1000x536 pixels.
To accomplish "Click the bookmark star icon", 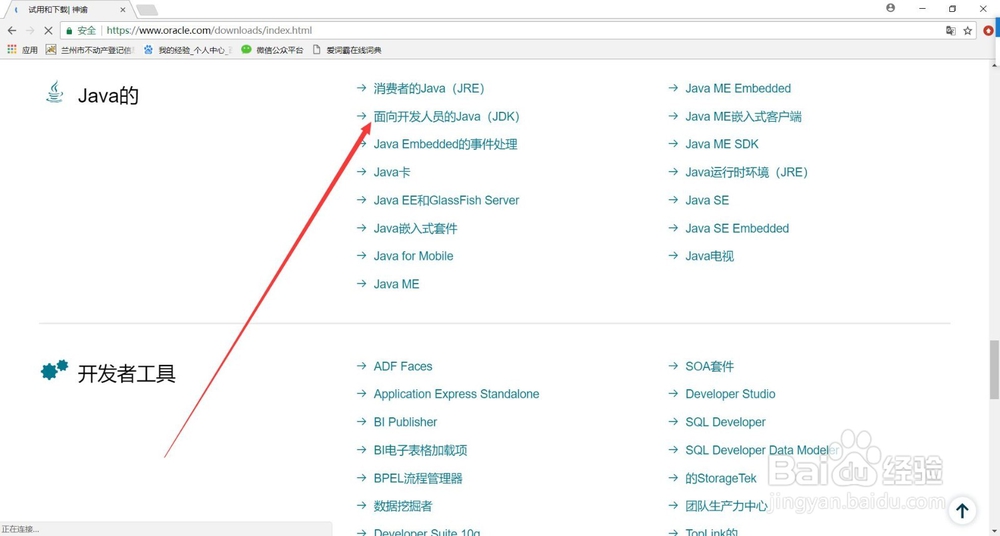I will (x=967, y=30).
